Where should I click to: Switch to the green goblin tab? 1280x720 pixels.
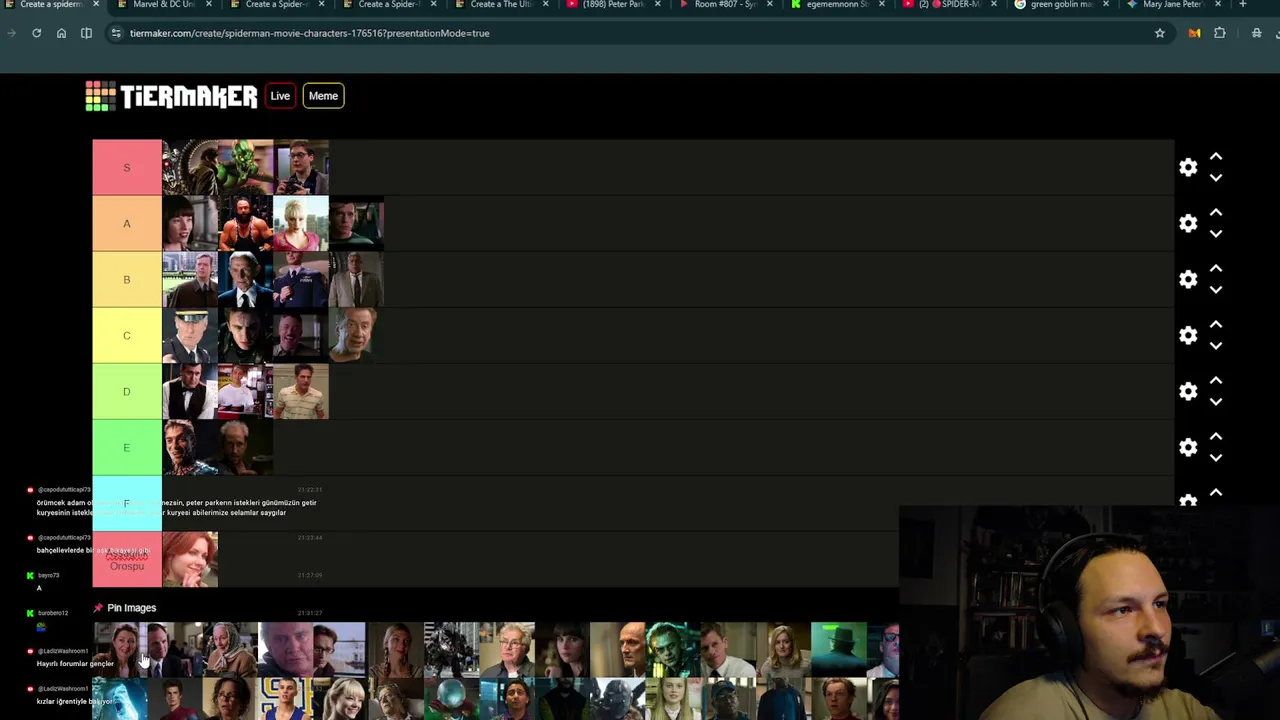(x=1060, y=5)
